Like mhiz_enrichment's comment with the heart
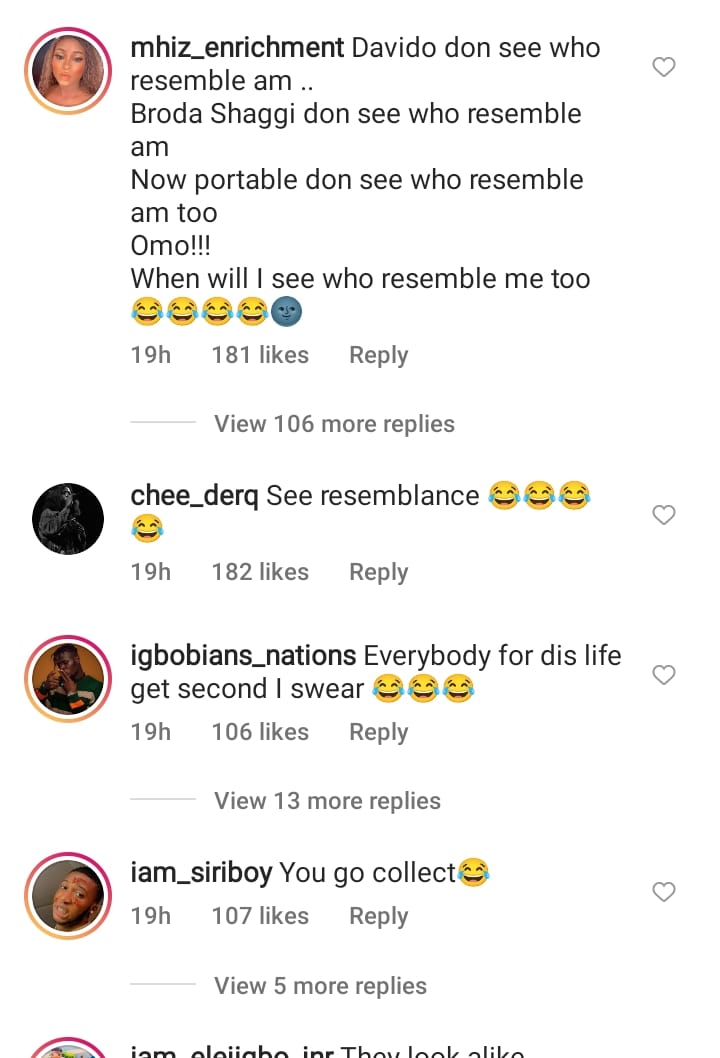Image resolution: width=720 pixels, height=1058 pixels. (x=664, y=67)
